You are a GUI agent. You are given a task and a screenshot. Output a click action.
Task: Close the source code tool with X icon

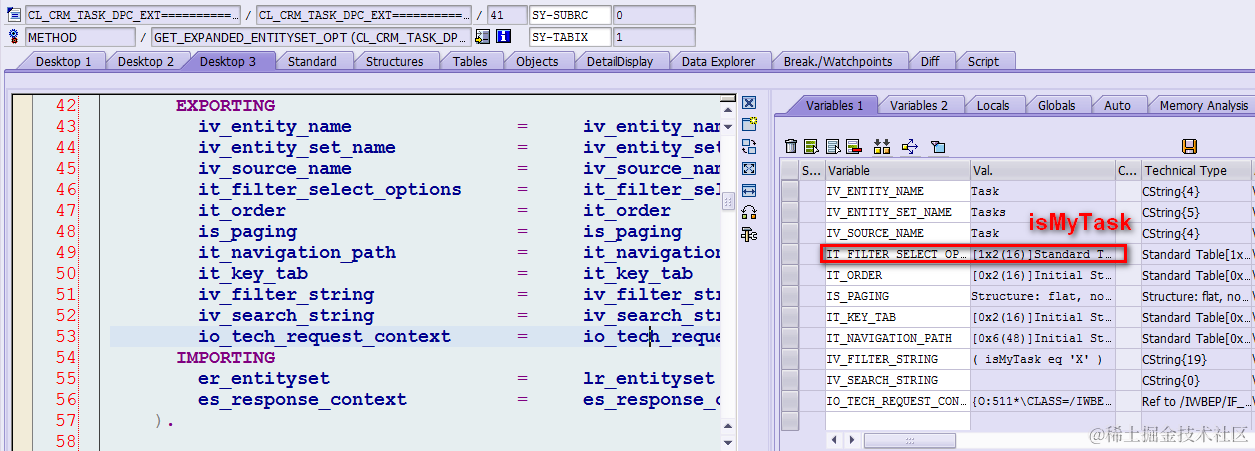click(x=749, y=103)
